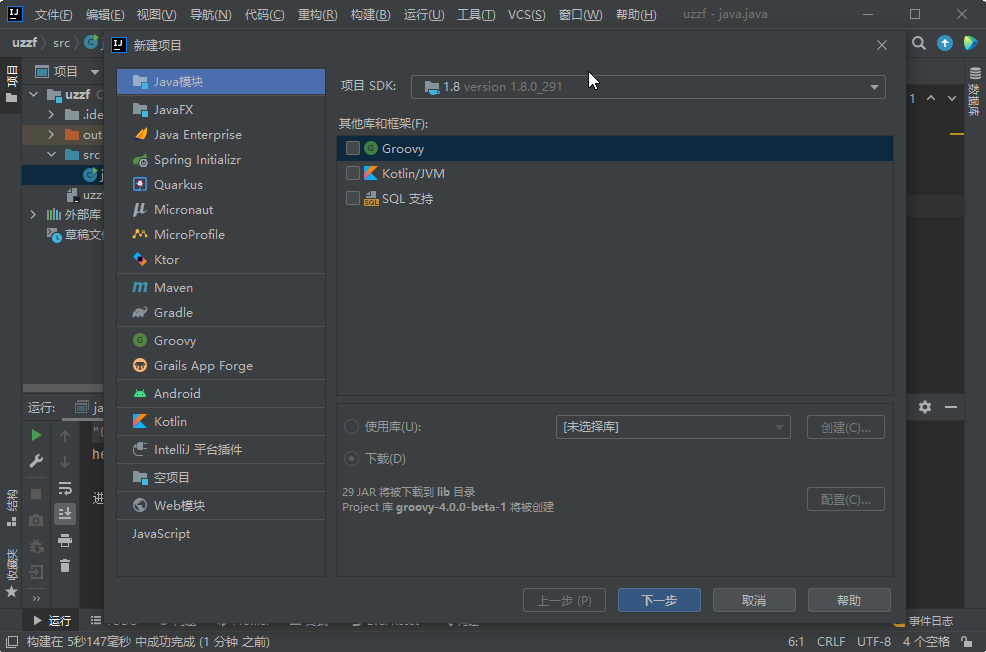Select Maven project type

click(221, 287)
